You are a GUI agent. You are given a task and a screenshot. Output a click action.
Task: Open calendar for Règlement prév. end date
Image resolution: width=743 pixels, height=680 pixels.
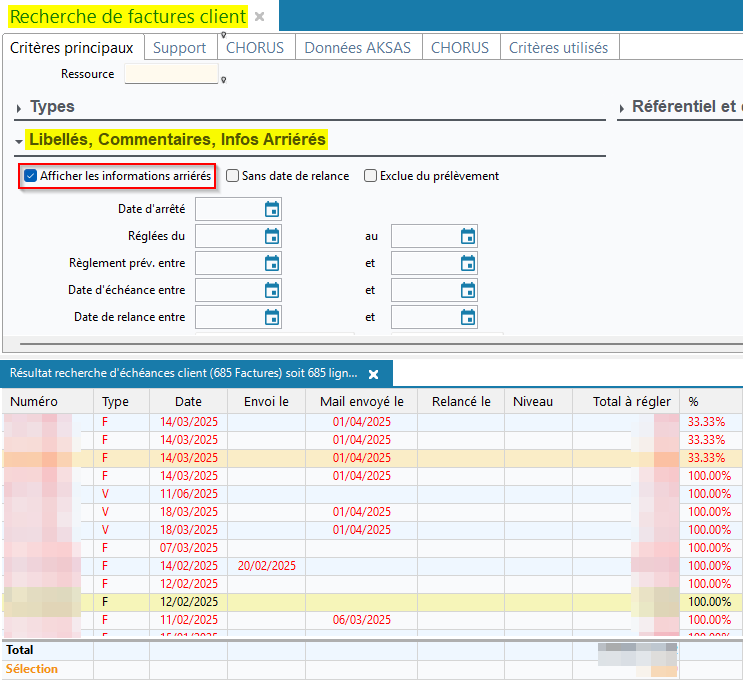coord(468,263)
